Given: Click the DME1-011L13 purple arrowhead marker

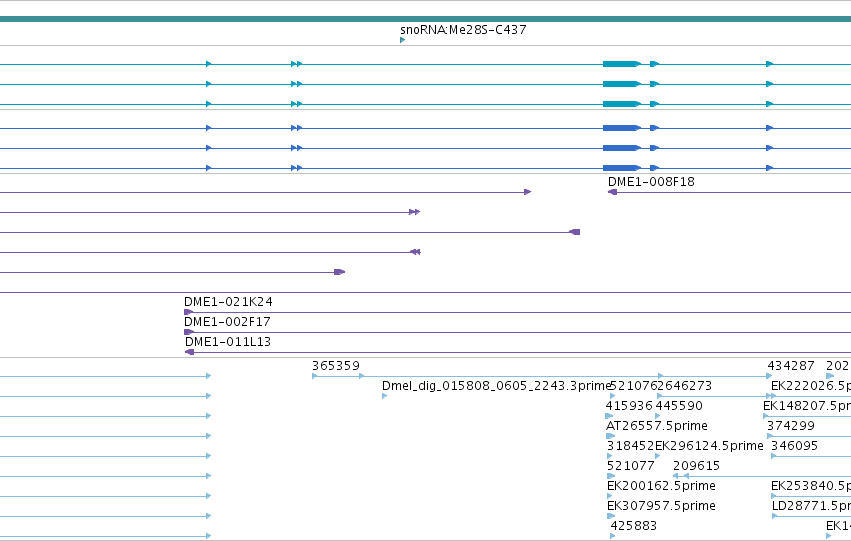Looking at the screenshot, I should [x=189, y=352].
